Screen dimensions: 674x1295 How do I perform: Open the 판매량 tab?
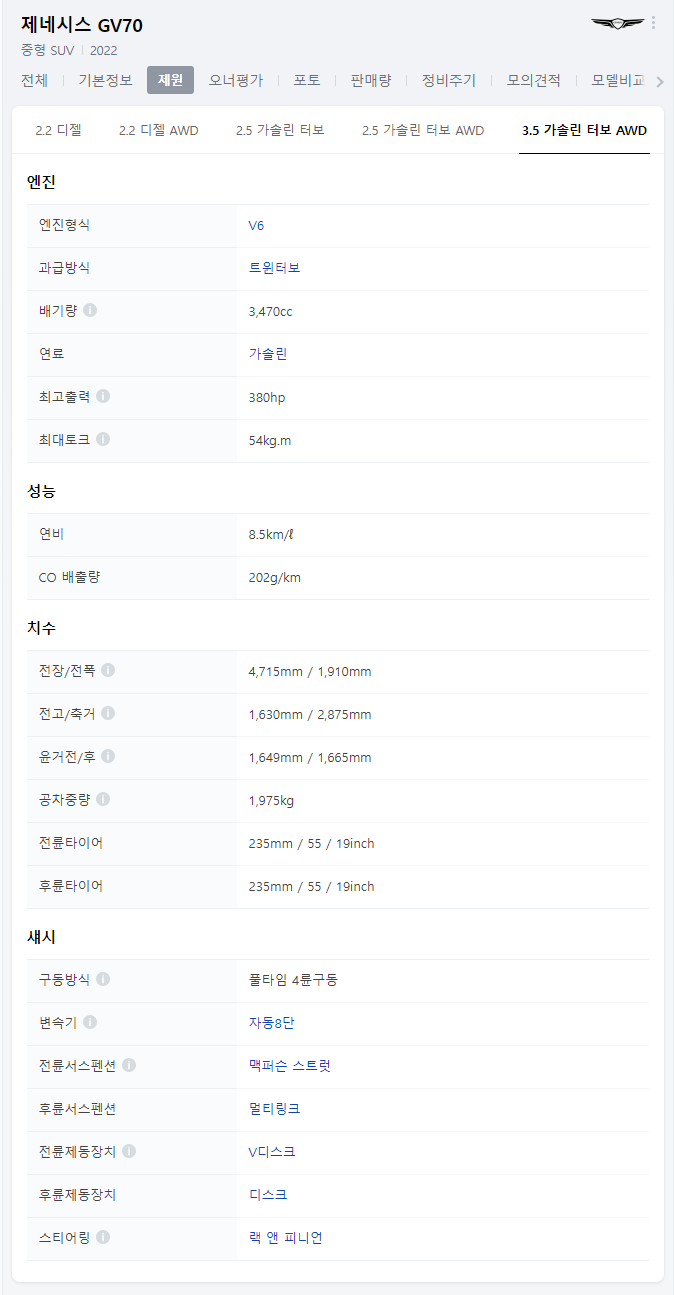point(371,80)
